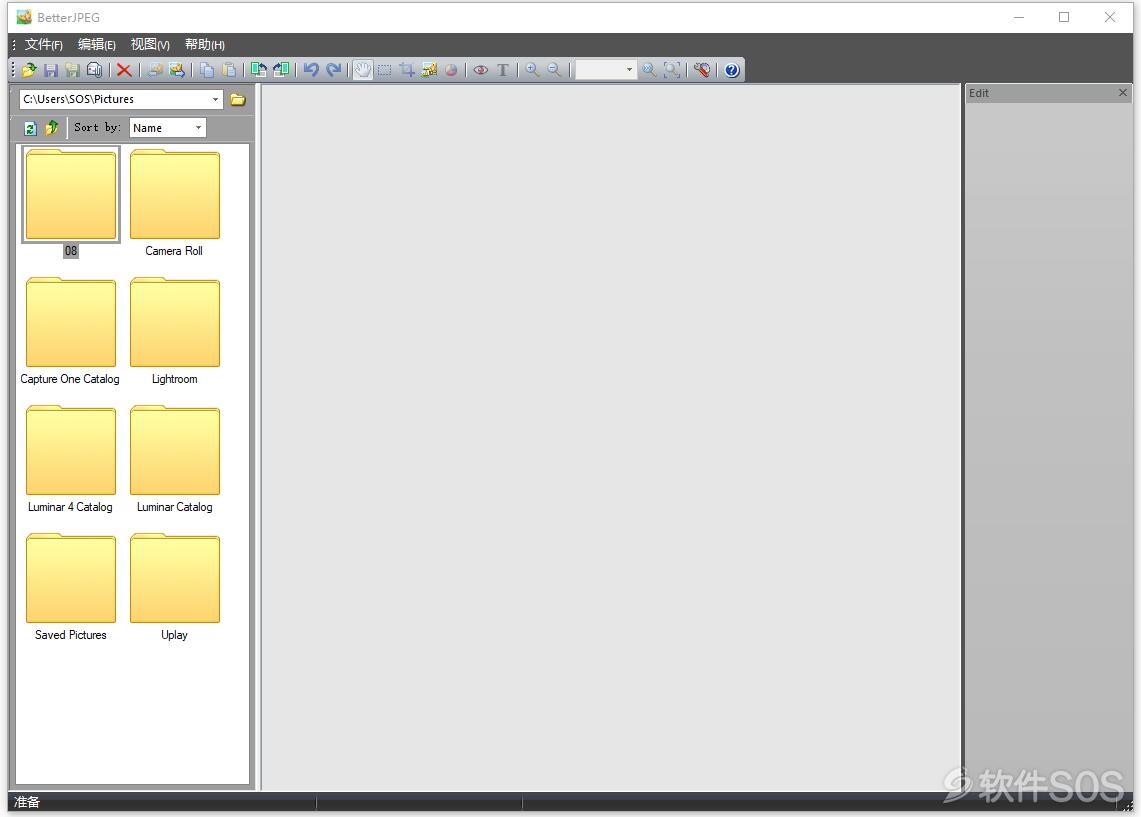
Task: Click the browse folder icon beside path
Action: pos(238,100)
